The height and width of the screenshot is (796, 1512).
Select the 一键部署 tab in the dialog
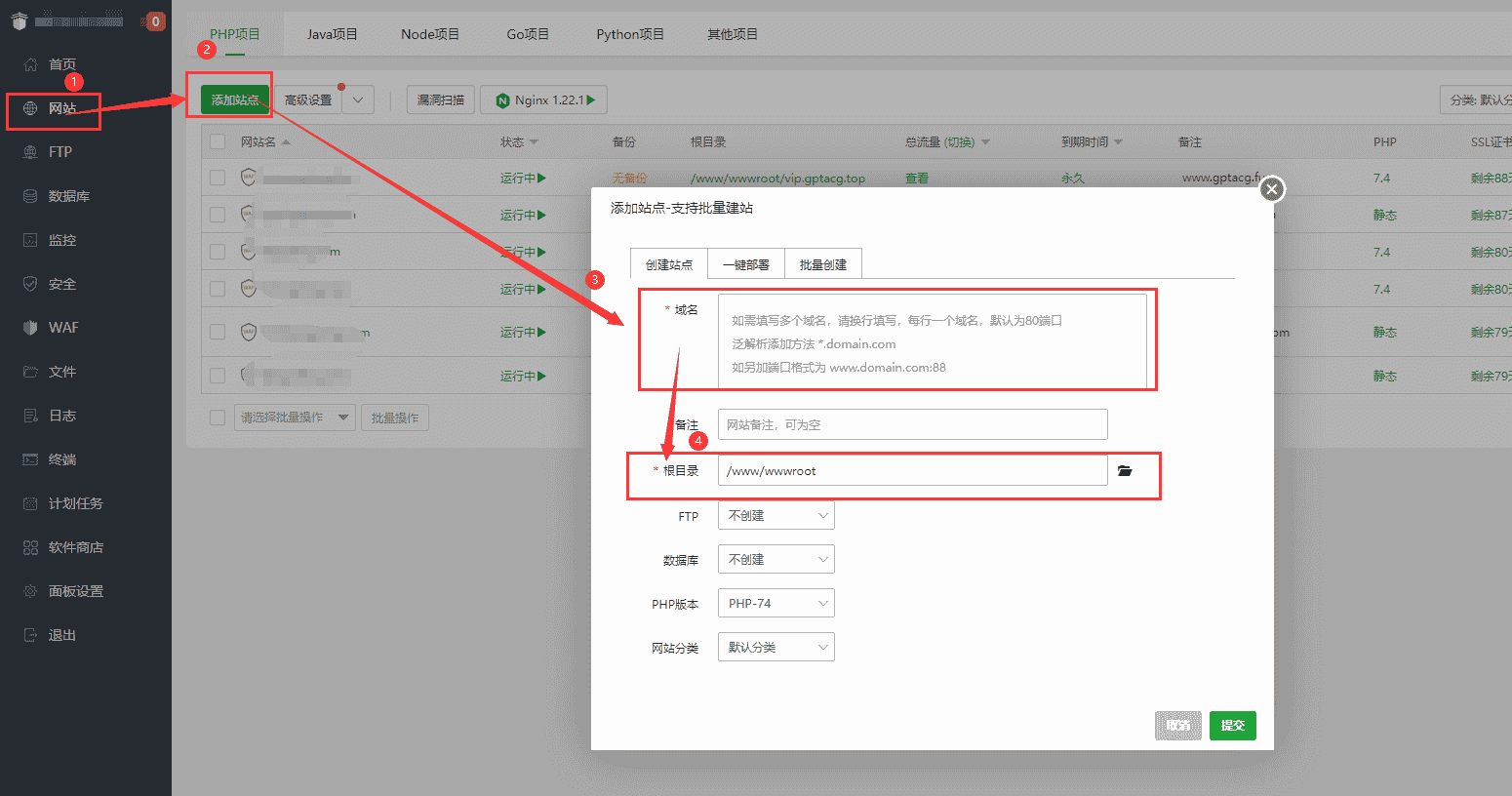744,263
